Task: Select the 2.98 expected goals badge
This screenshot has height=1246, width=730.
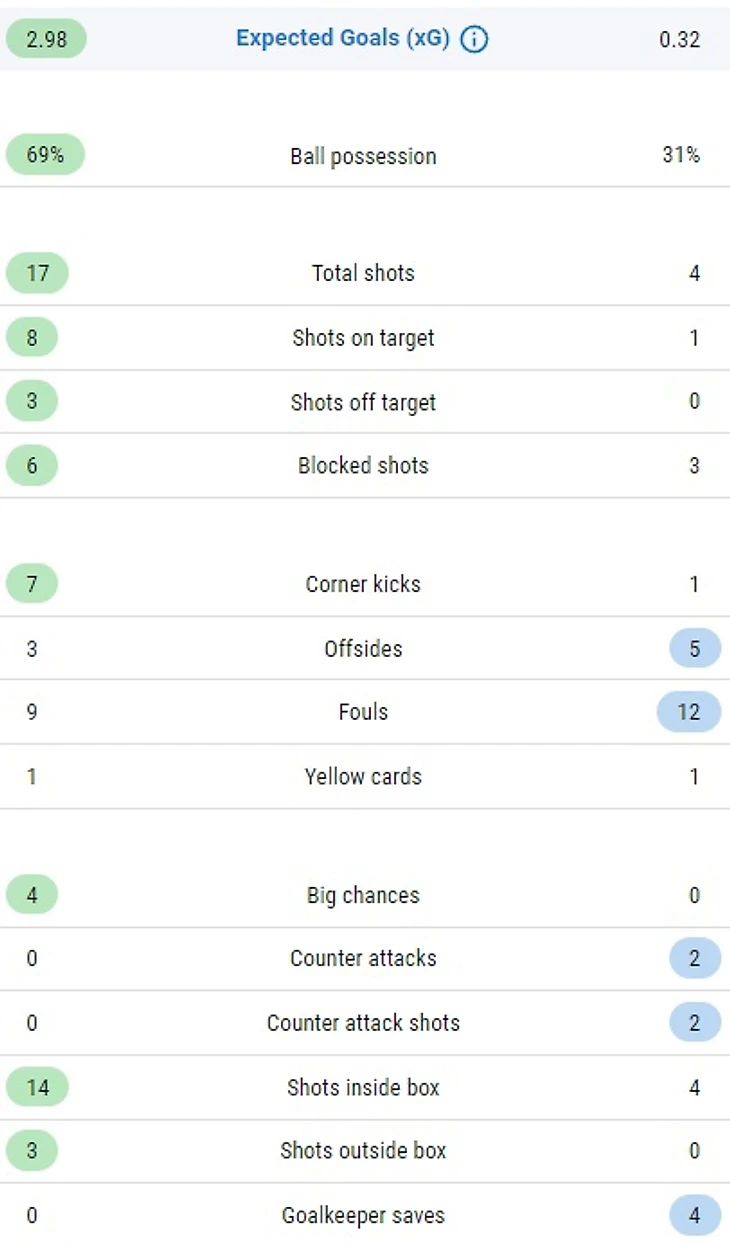Action: [x=46, y=39]
